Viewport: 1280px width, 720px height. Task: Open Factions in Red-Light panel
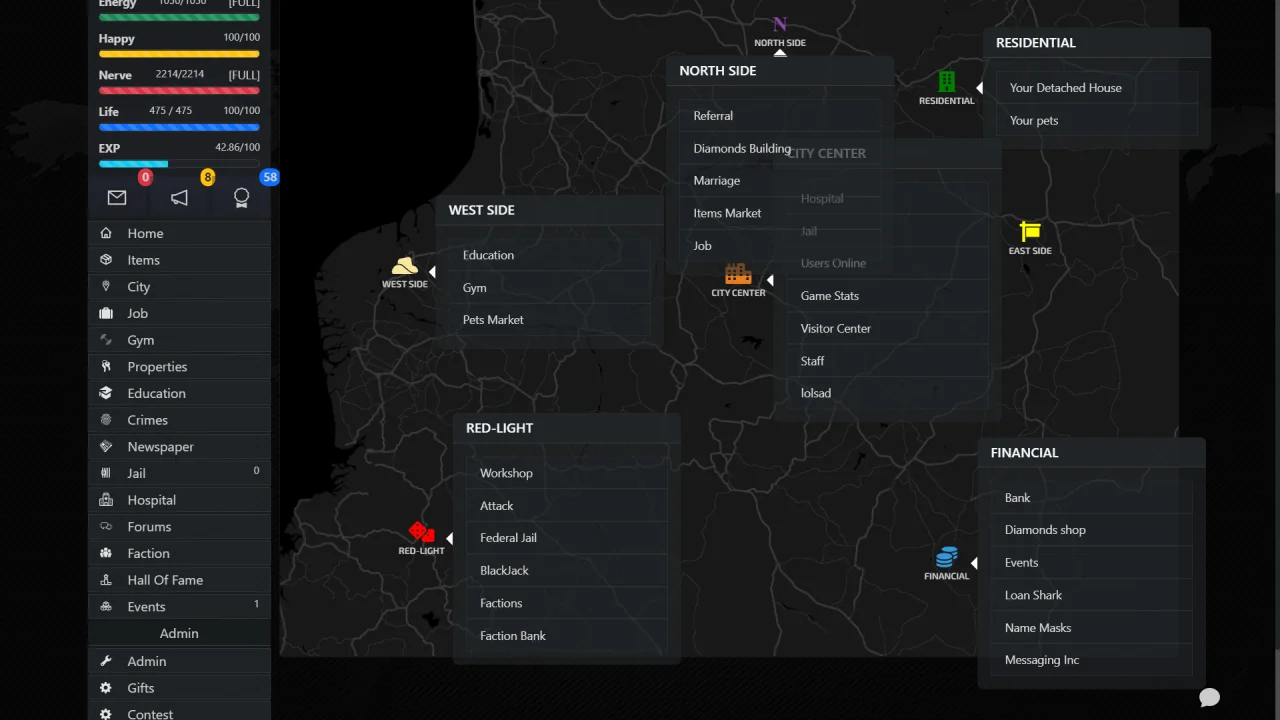[x=567, y=603]
